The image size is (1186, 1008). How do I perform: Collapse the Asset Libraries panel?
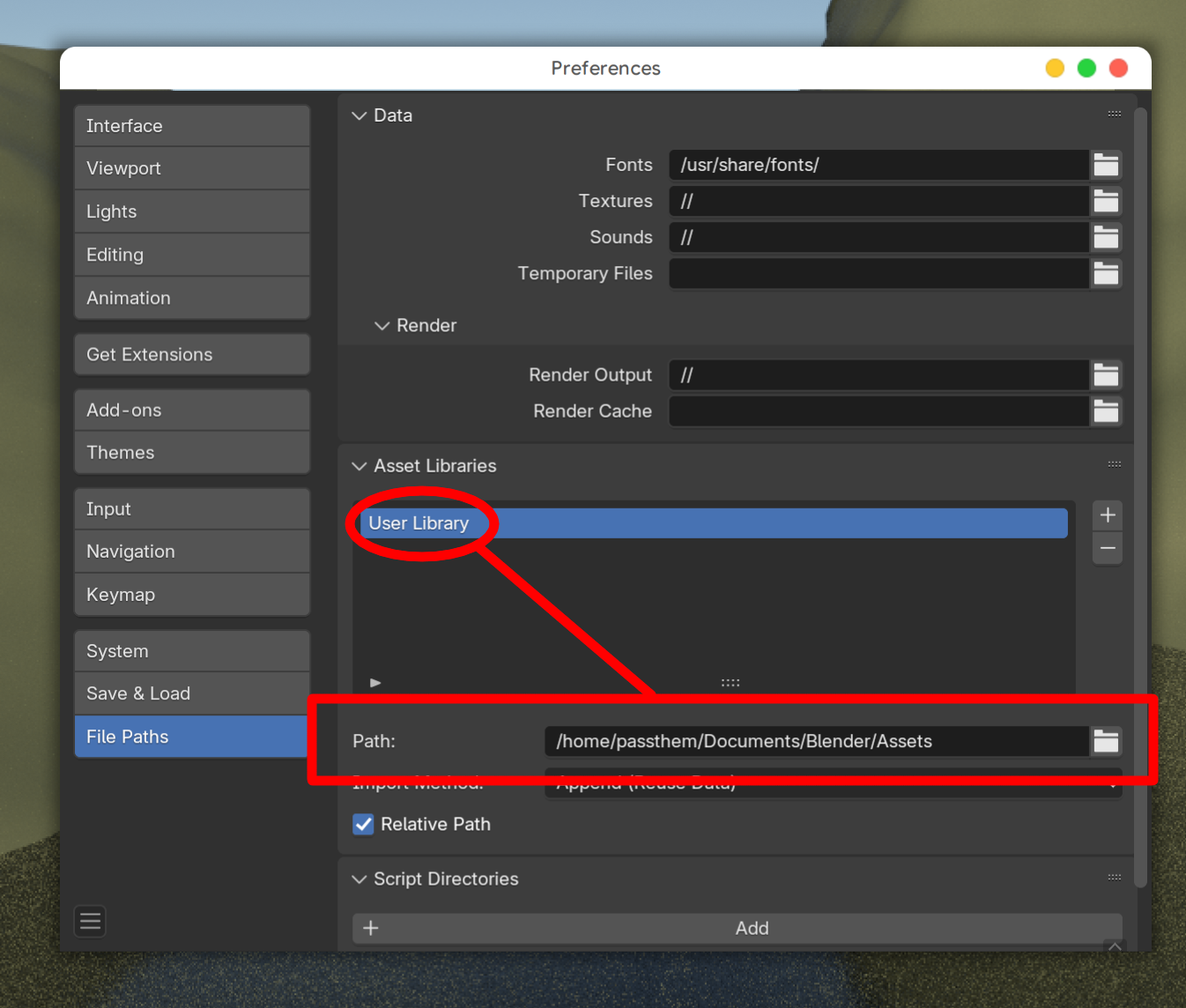(x=359, y=466)
